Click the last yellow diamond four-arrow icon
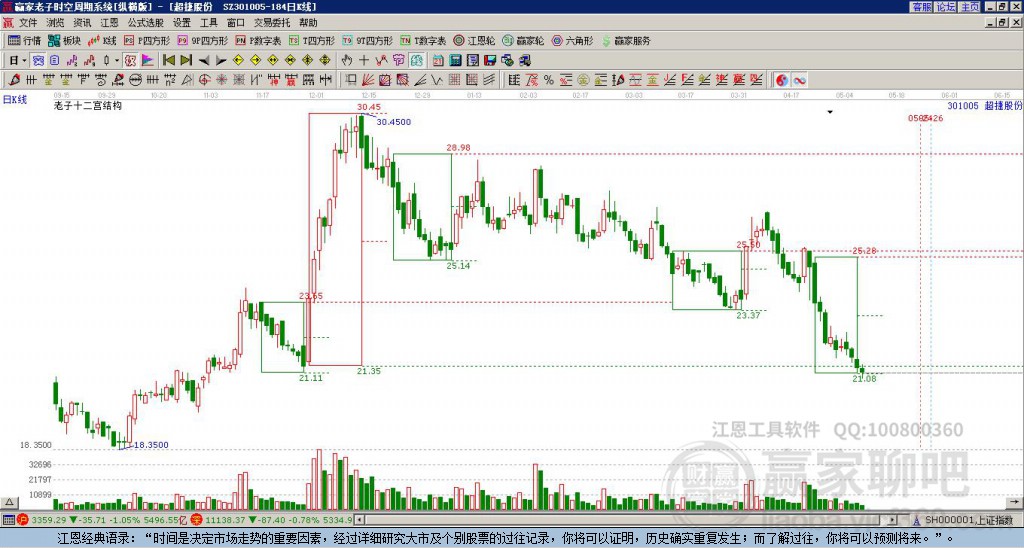The width and height of the screenshot is (1024, 548). pos(325,60)
